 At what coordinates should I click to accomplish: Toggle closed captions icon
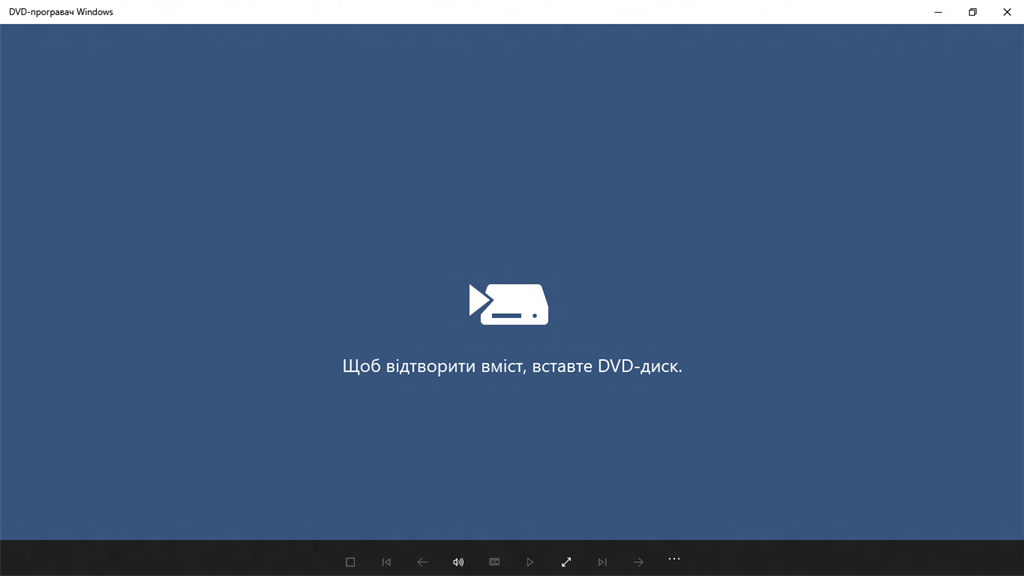tap(494, 562)
